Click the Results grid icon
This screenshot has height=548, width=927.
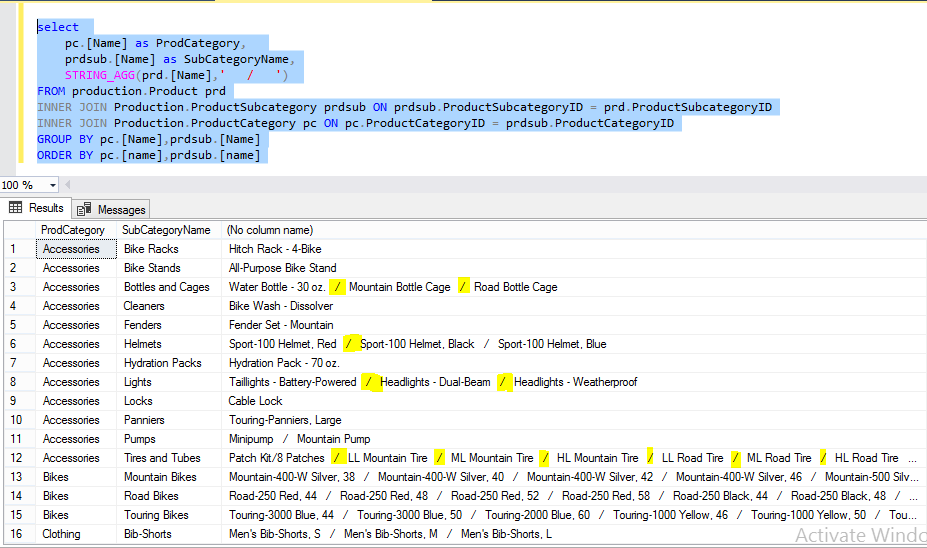click(x=15, y=207)
